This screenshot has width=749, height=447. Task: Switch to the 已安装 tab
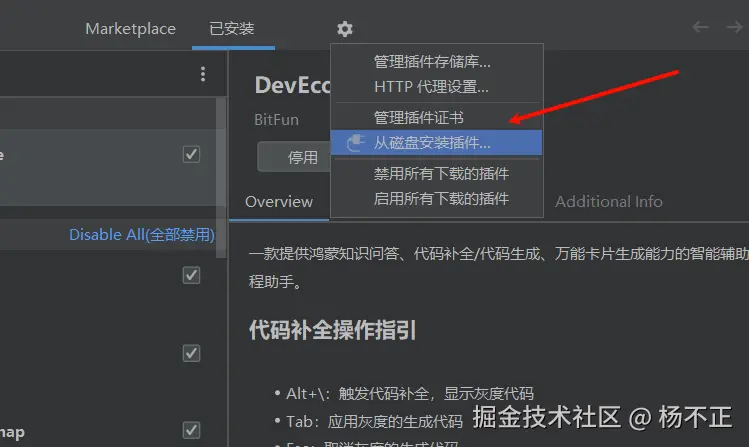coord(232,29)
